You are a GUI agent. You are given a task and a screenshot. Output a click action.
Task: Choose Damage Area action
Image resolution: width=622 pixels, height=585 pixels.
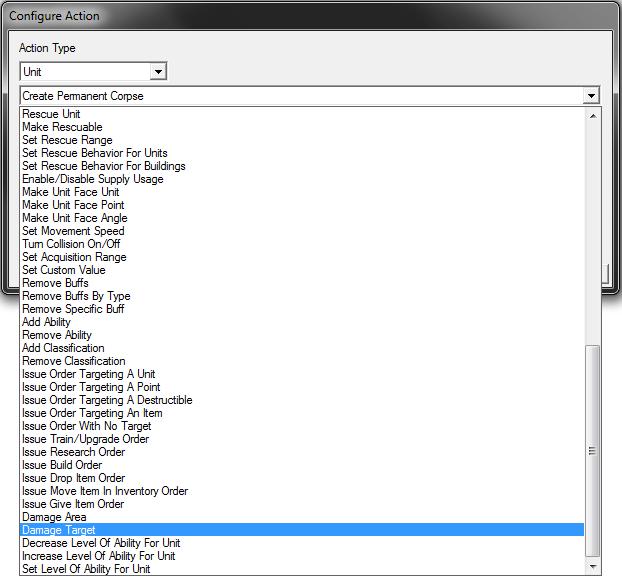302,517
